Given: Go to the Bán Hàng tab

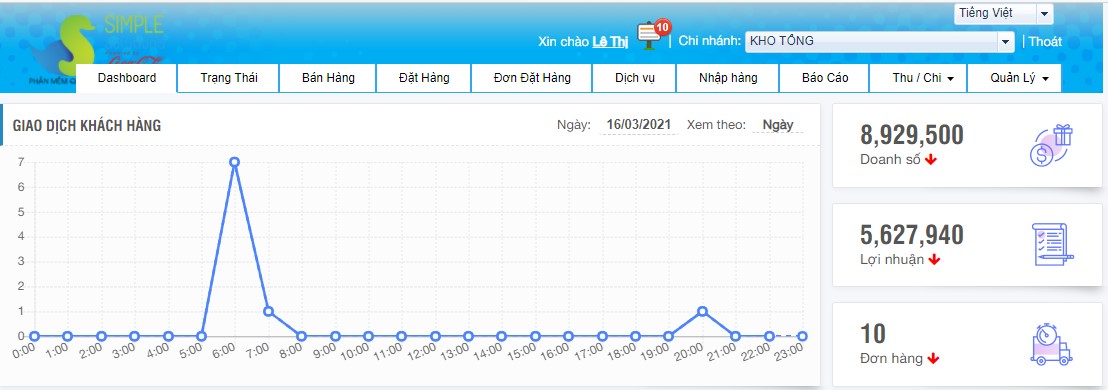Looking at the screenshot, I should (x=328, y=78).
